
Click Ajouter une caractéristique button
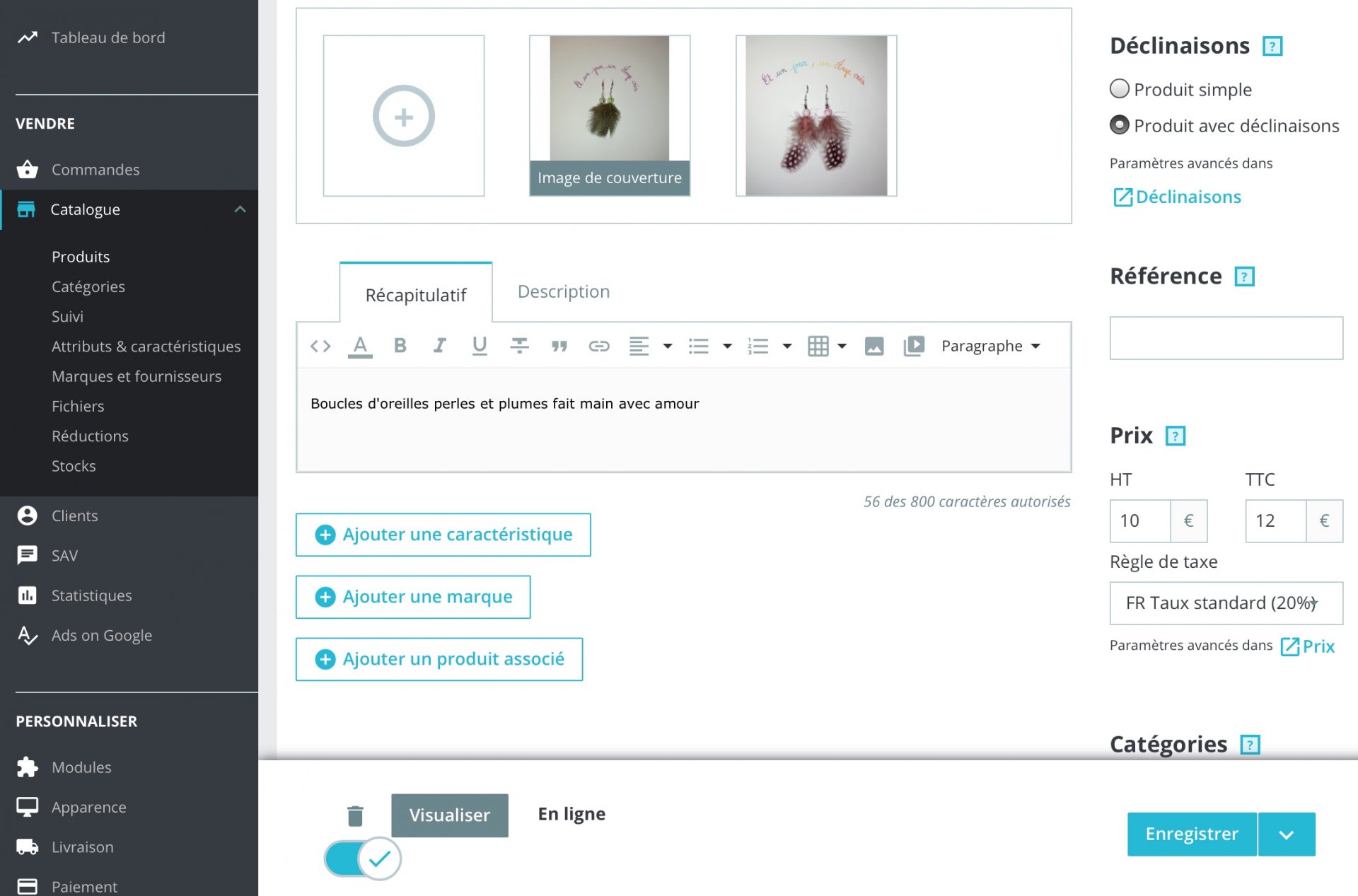tap(443, 535)
